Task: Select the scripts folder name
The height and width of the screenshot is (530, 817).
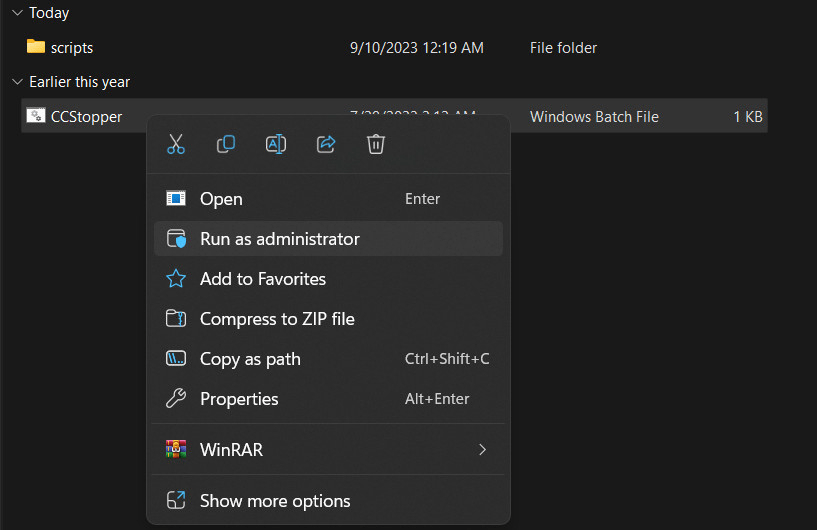Action: pos(72,47)
